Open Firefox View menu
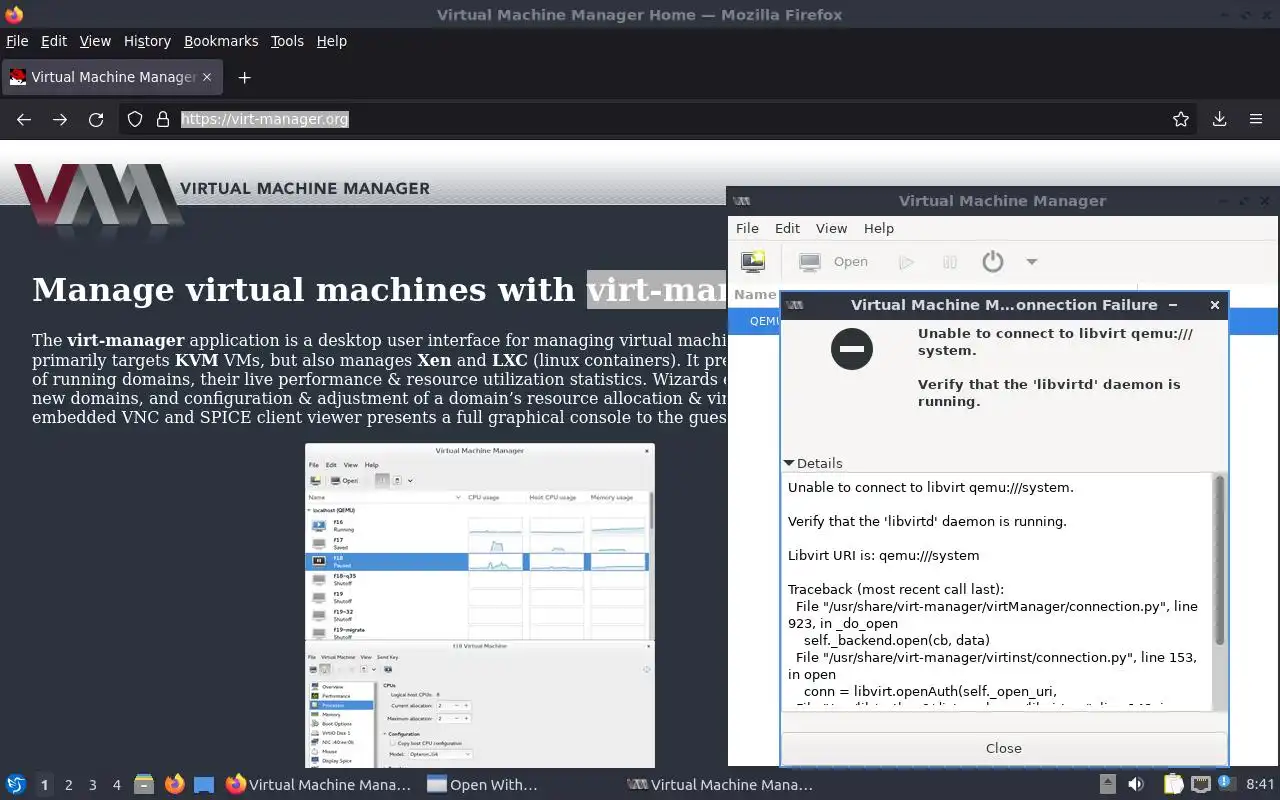Screen dimensions: 1280x800 click(x=95, y=41)
